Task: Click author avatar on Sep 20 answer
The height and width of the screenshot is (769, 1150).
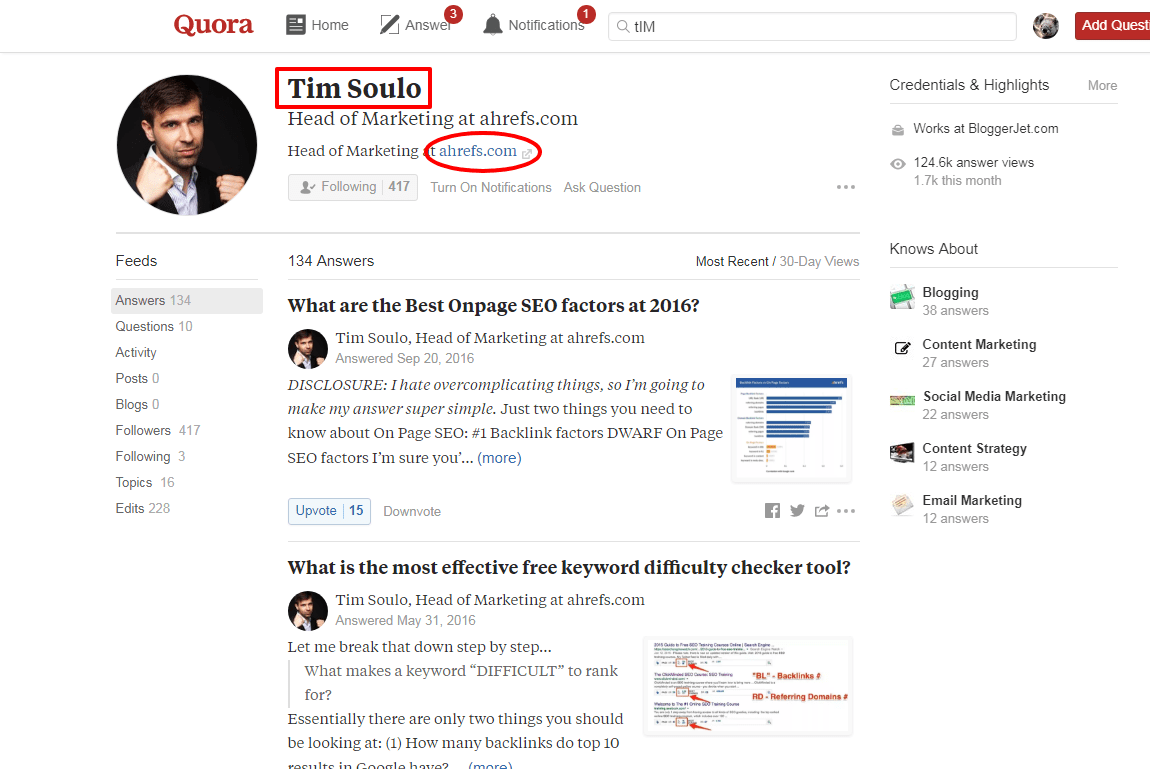Action: 307,348
